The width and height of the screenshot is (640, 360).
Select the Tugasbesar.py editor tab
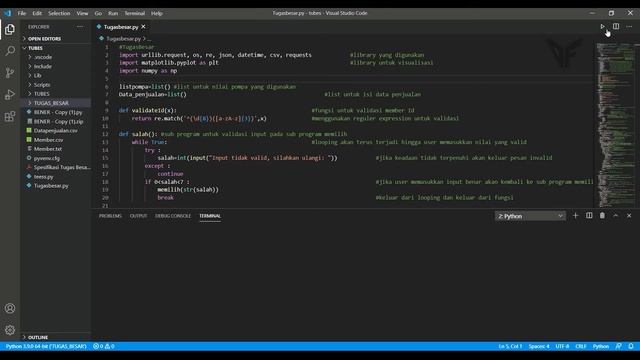pyautogui.click(x=121, y=27)
